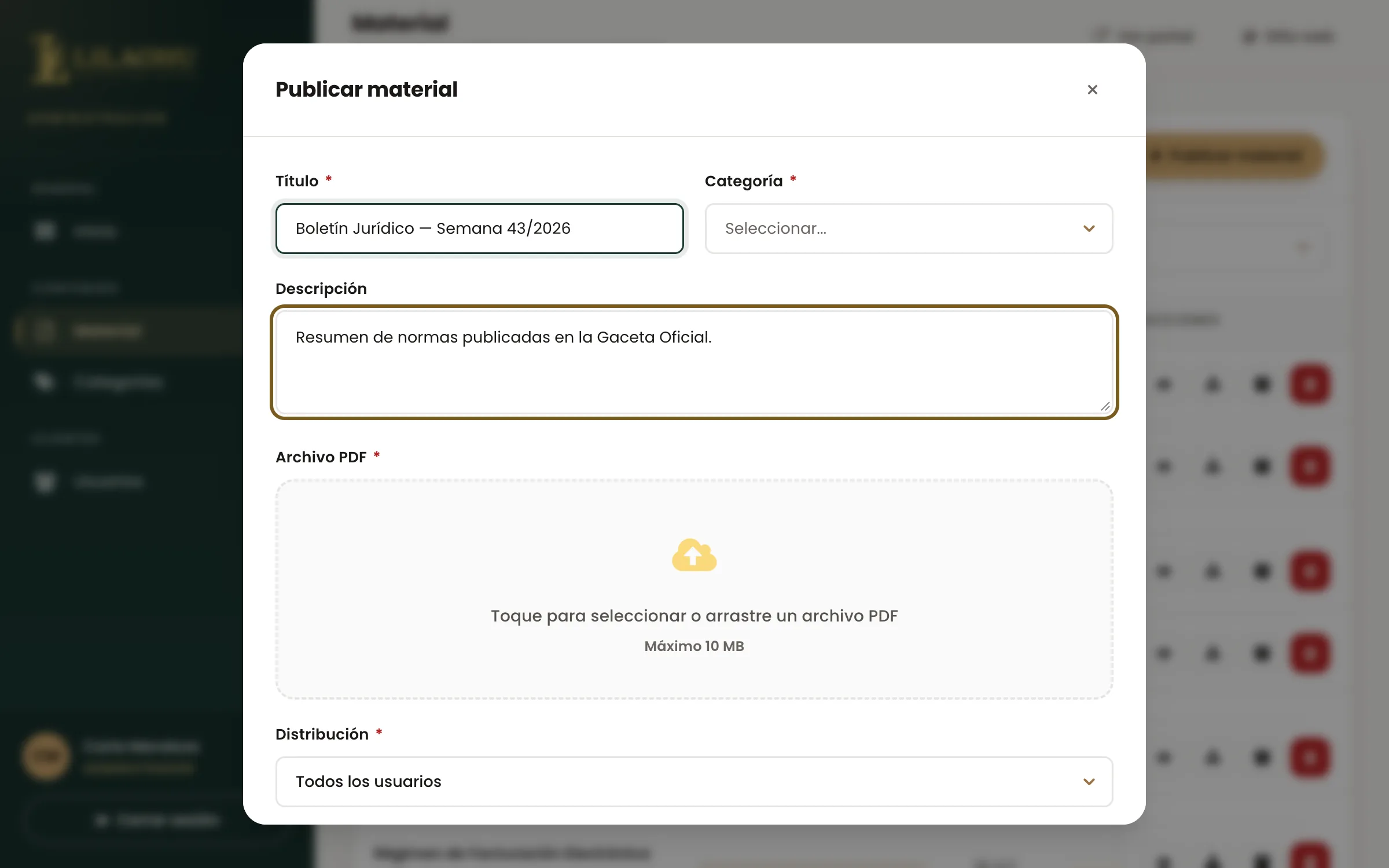Click the Descripción textarea resize handle
Image resolution: width=1389 pixels, height=868 pixels.
click(1105, 406)
